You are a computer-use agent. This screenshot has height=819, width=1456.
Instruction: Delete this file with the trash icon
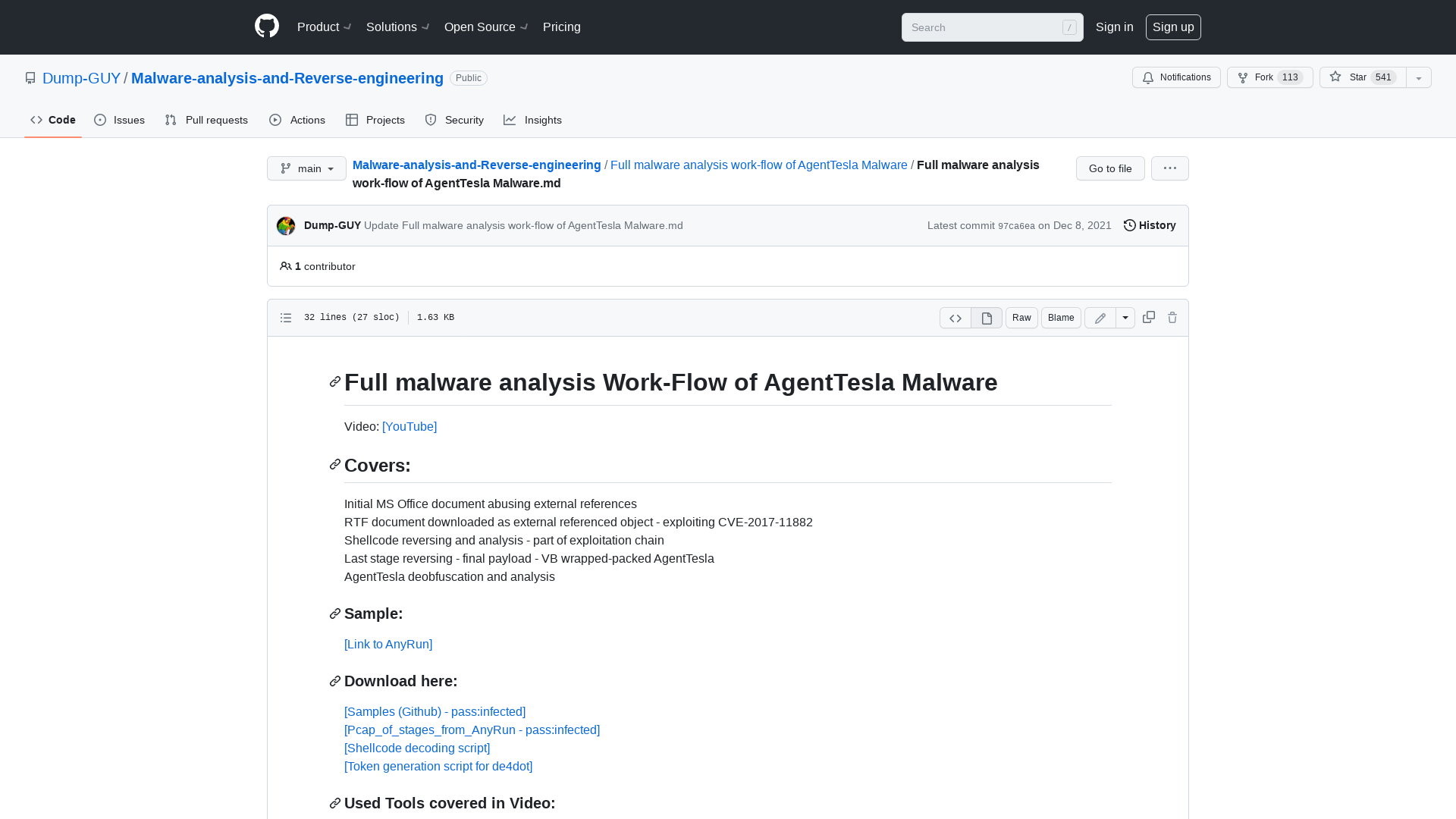pyautogui.click(x=1172, y=317)
